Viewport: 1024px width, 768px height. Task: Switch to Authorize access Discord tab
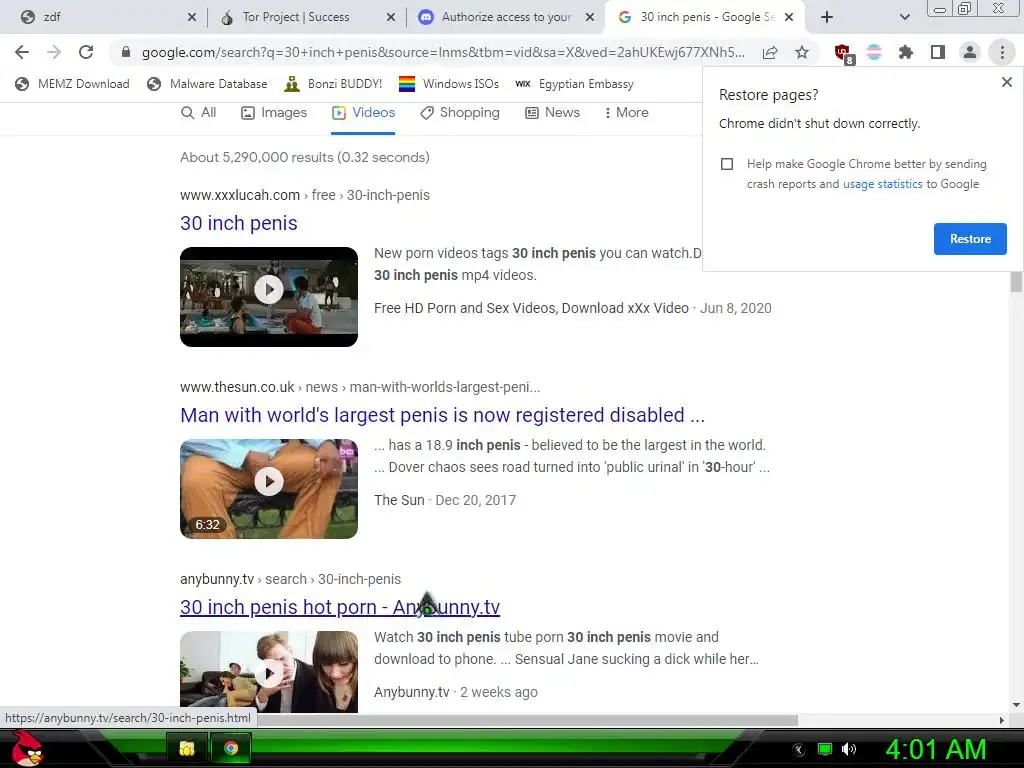(506, 17)
